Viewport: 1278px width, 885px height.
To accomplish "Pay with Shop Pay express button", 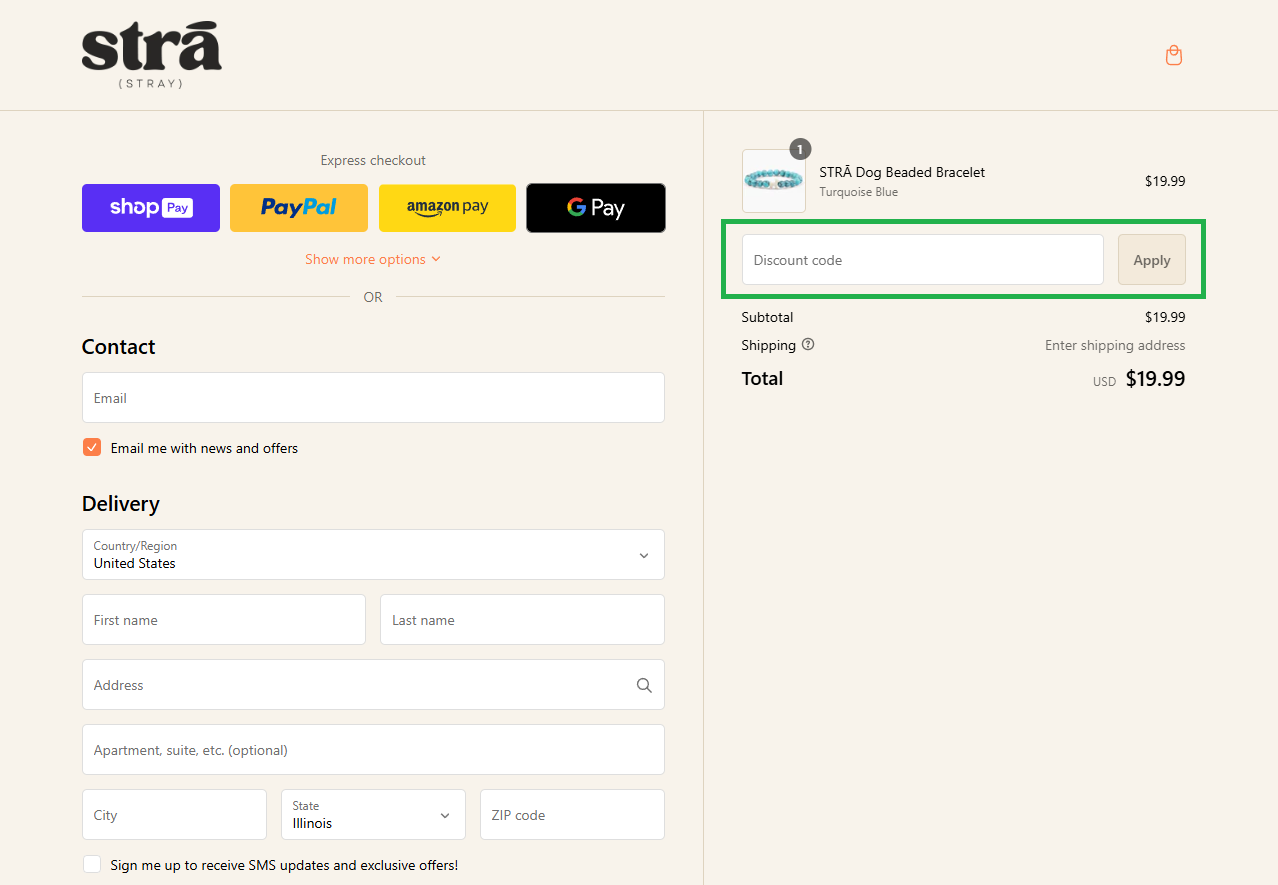I will point(151,208).
